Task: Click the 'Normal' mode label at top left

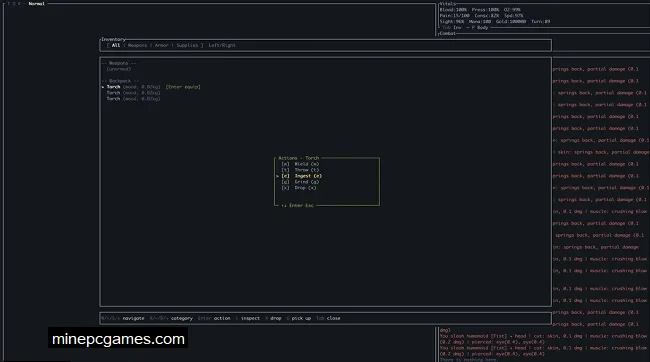Action: pyautogui.click(x=36, y=4)
